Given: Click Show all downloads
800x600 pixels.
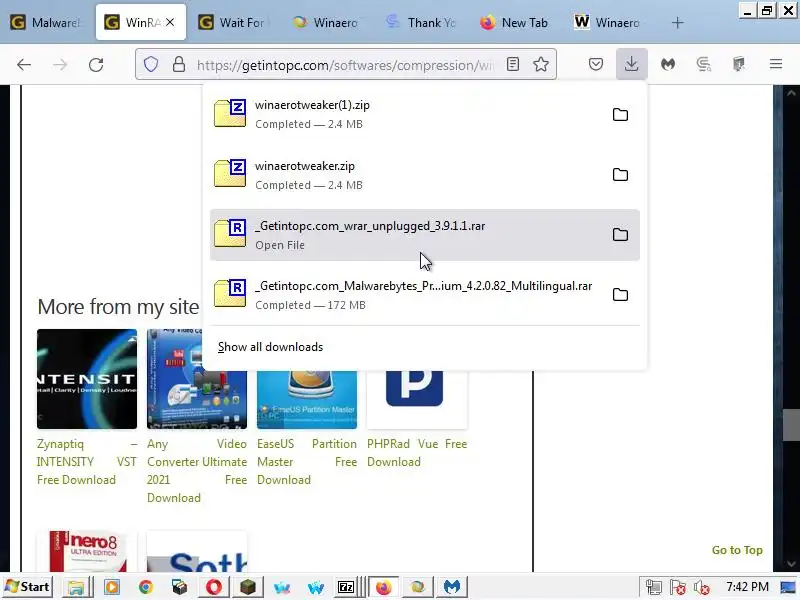Looking at the screenshot, I should pos(270,347).
